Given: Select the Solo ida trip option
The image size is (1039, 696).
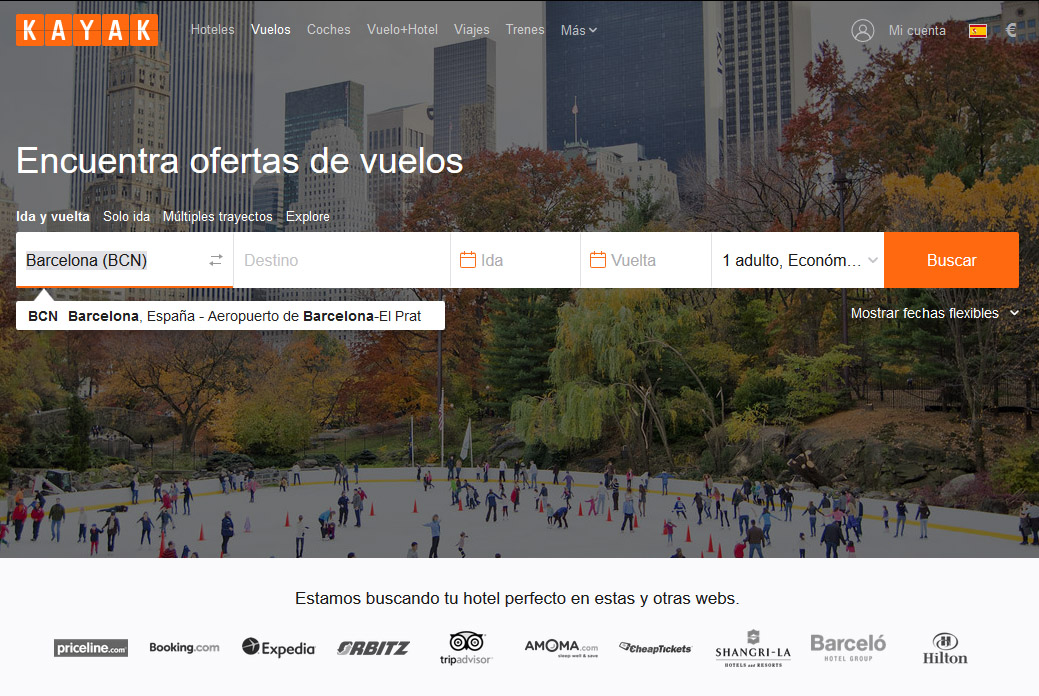Looking at the screenshot, I should [126, 216].
